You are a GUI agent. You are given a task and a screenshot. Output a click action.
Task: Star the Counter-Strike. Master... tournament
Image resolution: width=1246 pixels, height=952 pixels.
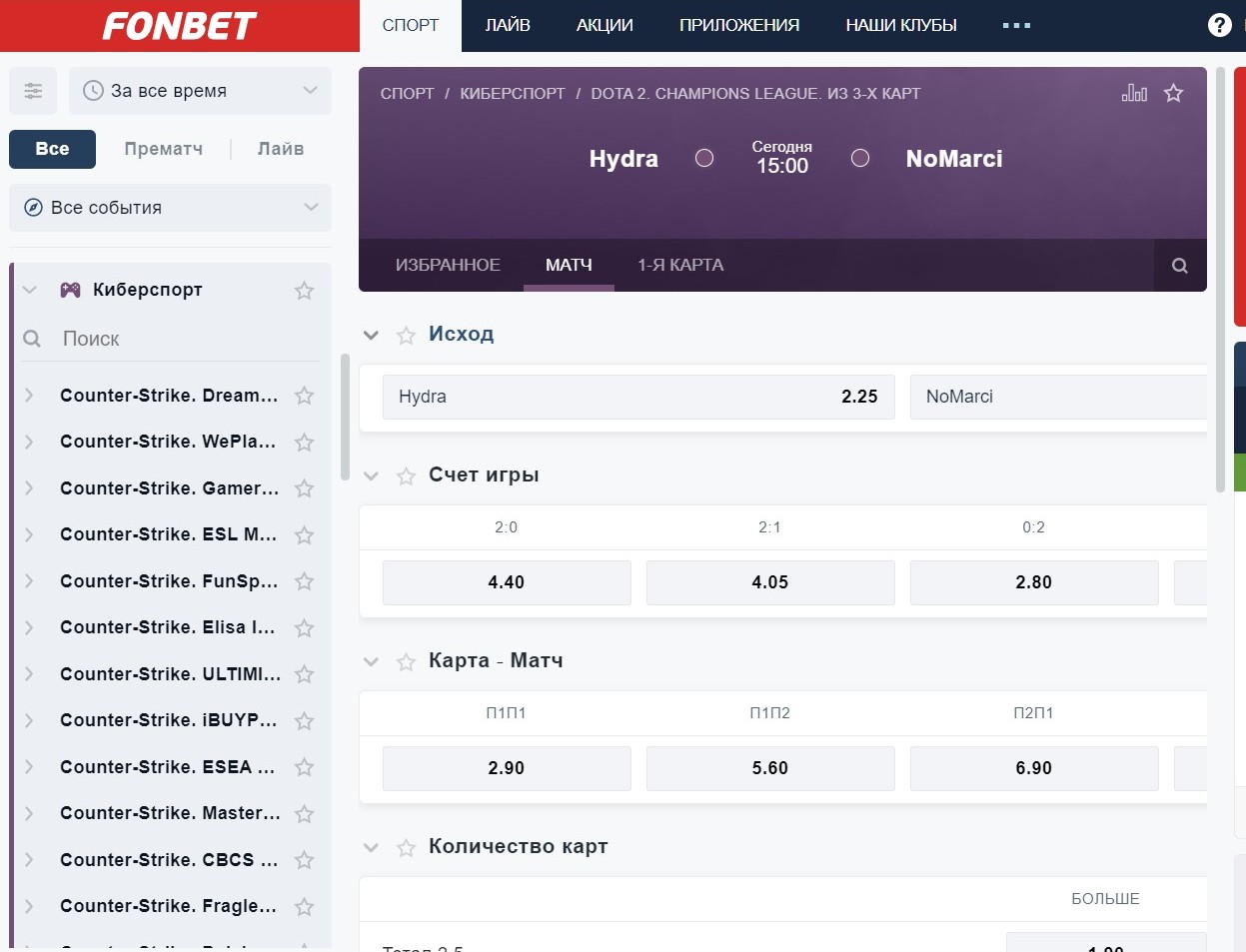pyautogui.click(x=304, y=814)
